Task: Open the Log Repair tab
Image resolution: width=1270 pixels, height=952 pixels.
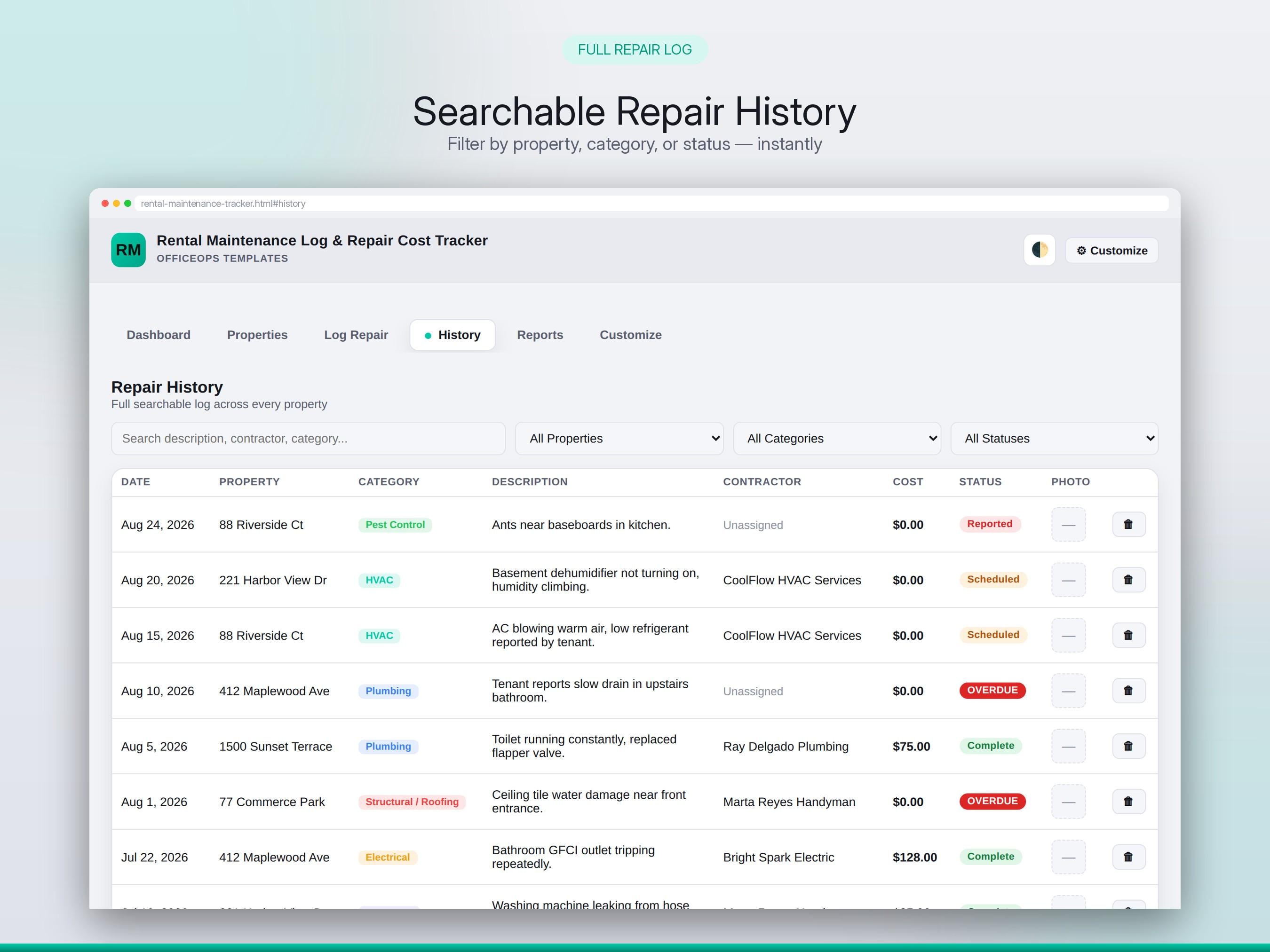Action: pos(356,335)
